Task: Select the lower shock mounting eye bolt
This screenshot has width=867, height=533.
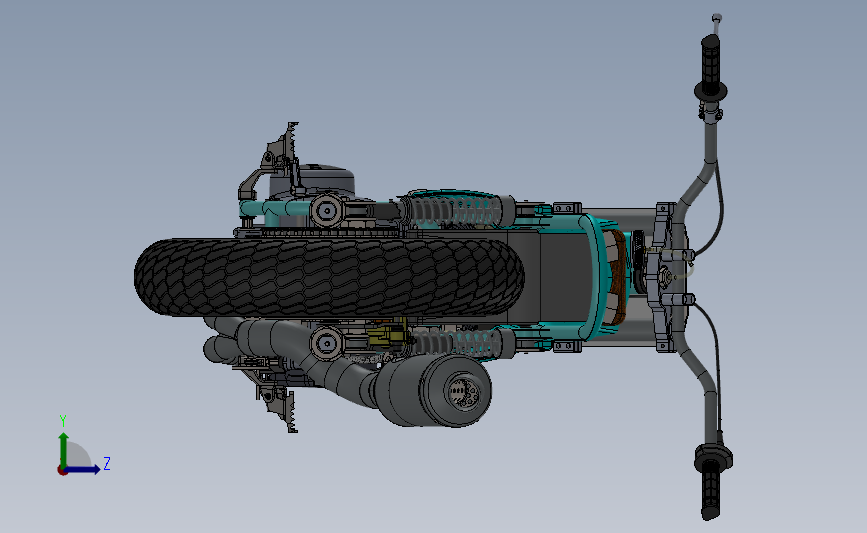Action: point(326,343)
